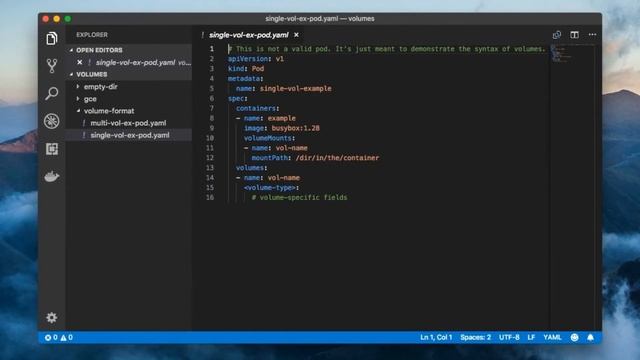Viewport: 640px width, 360px height.
Task: Click the '# volume-specific fields' comment
Action: pyautogui.click(x=300, y=198)
